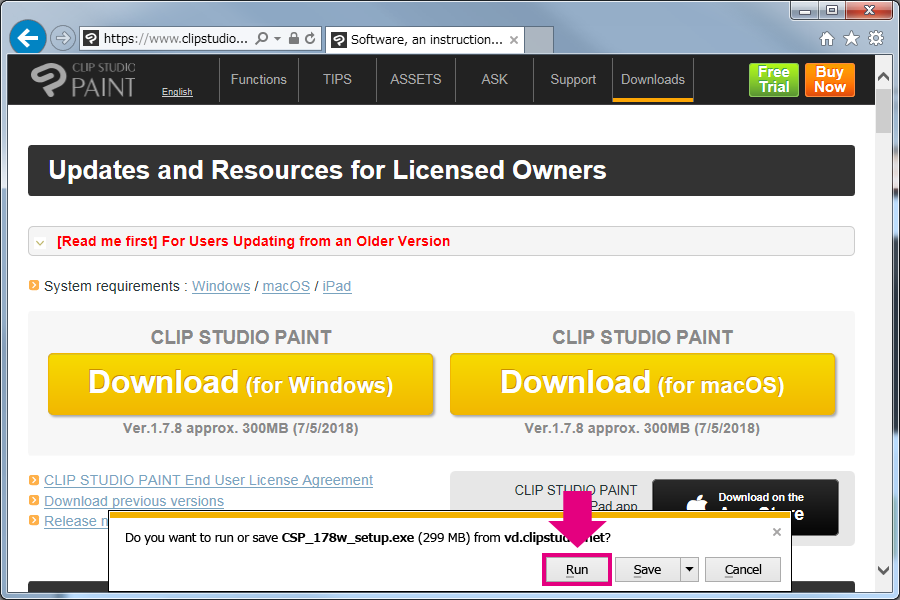
Task: Click the Home icon in browser toolbar
Action: click(827, 39)
